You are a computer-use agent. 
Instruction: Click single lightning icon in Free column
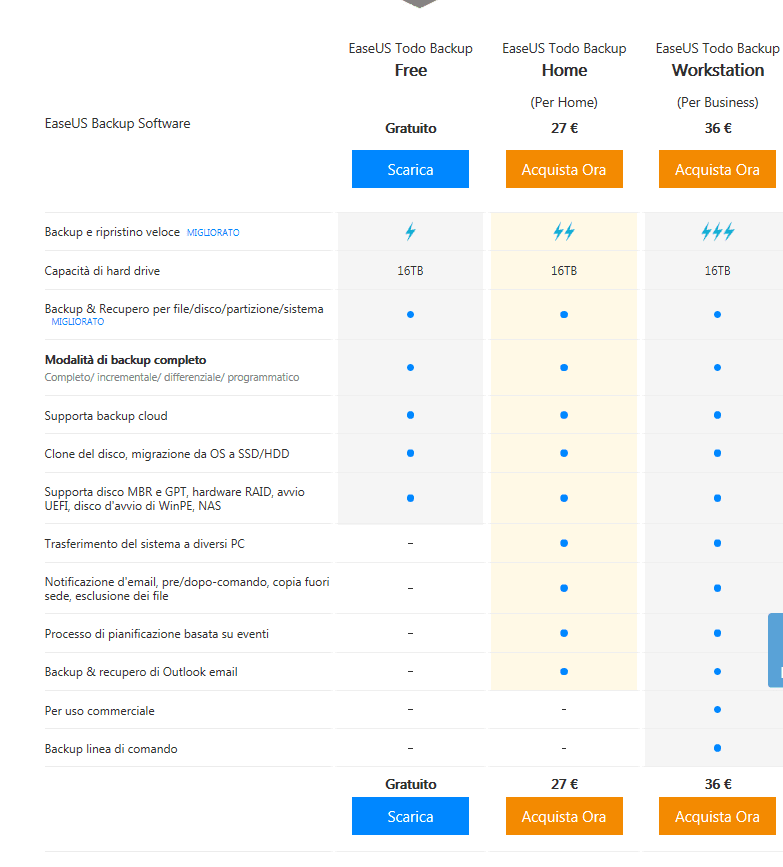pos(410,232)
